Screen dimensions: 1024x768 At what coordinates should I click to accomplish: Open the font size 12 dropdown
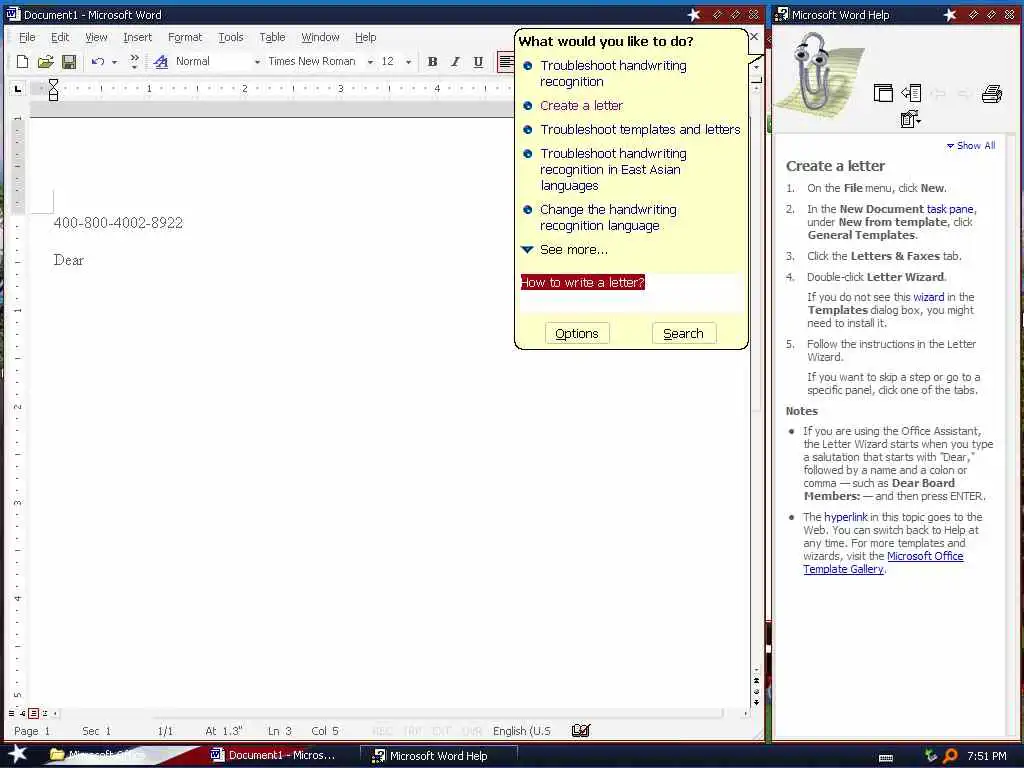coord(409,62)
